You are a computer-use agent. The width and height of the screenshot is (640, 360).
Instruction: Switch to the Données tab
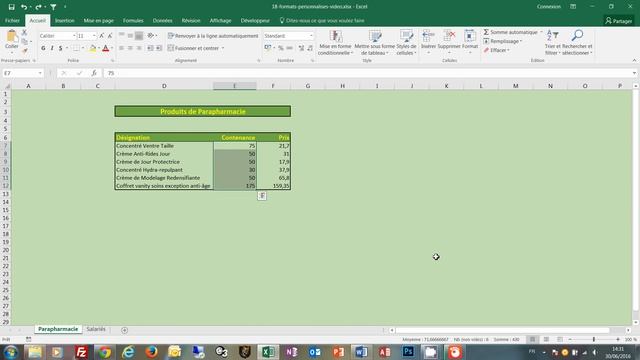coord(162,20)
